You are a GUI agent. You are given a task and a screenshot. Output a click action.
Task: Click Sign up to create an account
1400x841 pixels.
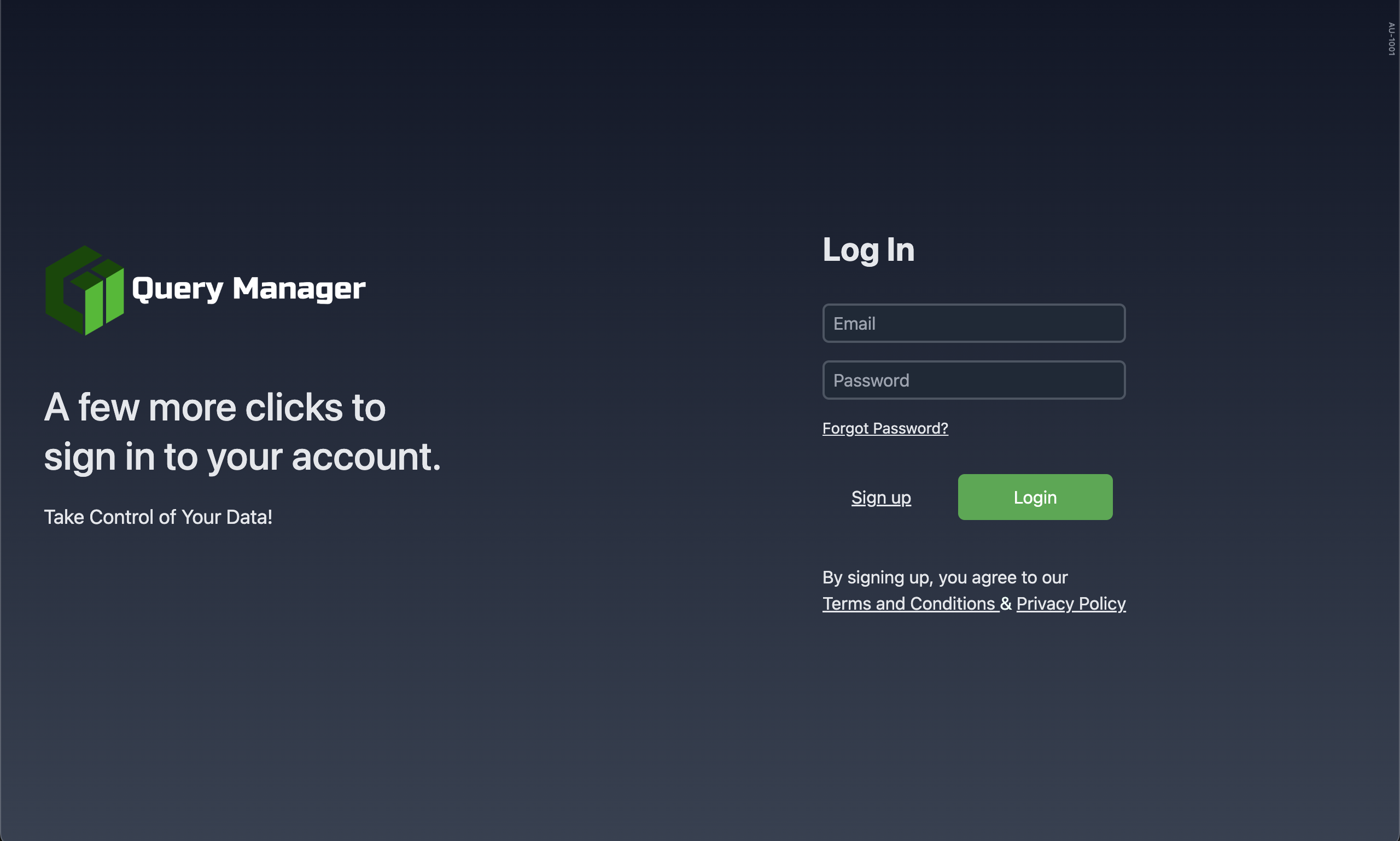[x=881, y=497]
